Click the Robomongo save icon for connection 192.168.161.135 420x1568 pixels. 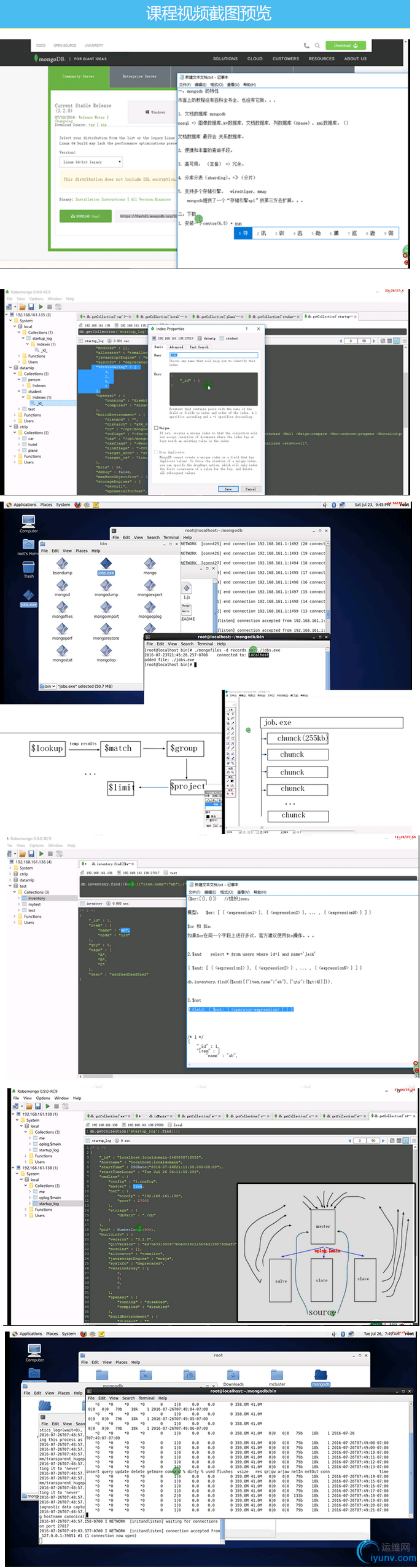click(x=31, y=306)
